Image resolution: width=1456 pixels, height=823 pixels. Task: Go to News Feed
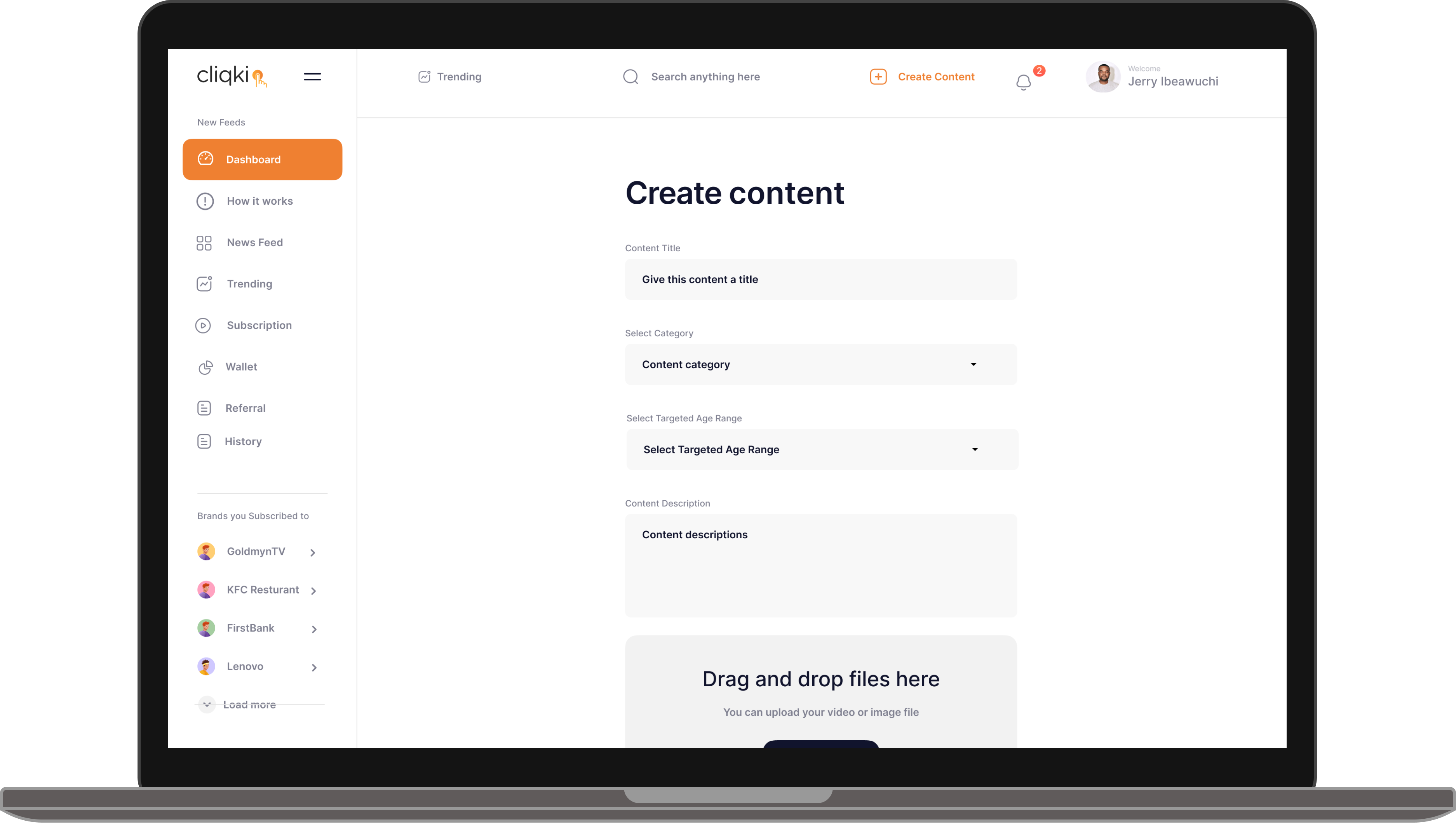pyautogui.click(x=255, y=242)
